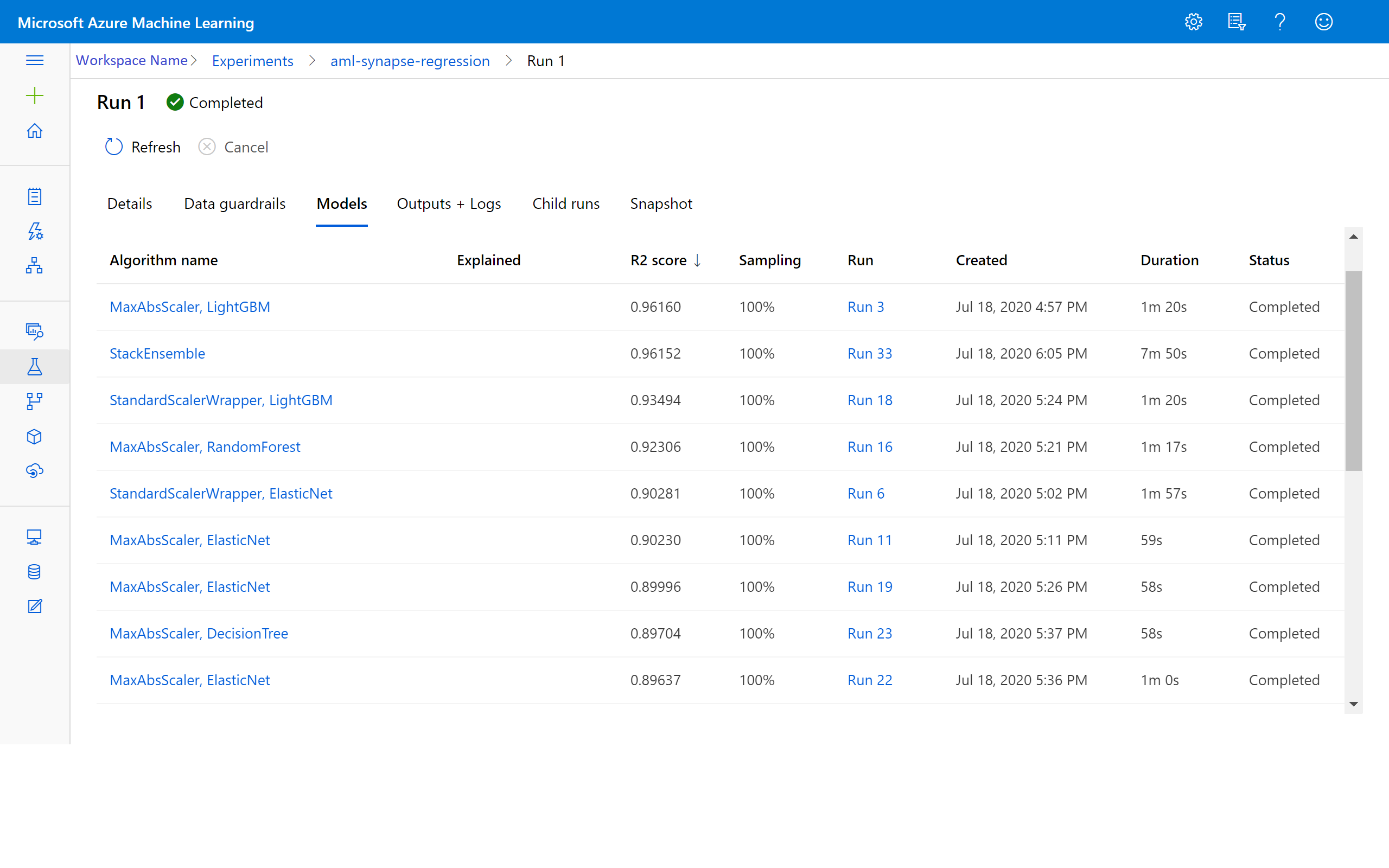1389x868 pixels.
Task: Click the home/dashboard icon in sidebar
Action: tap(35, 131)
